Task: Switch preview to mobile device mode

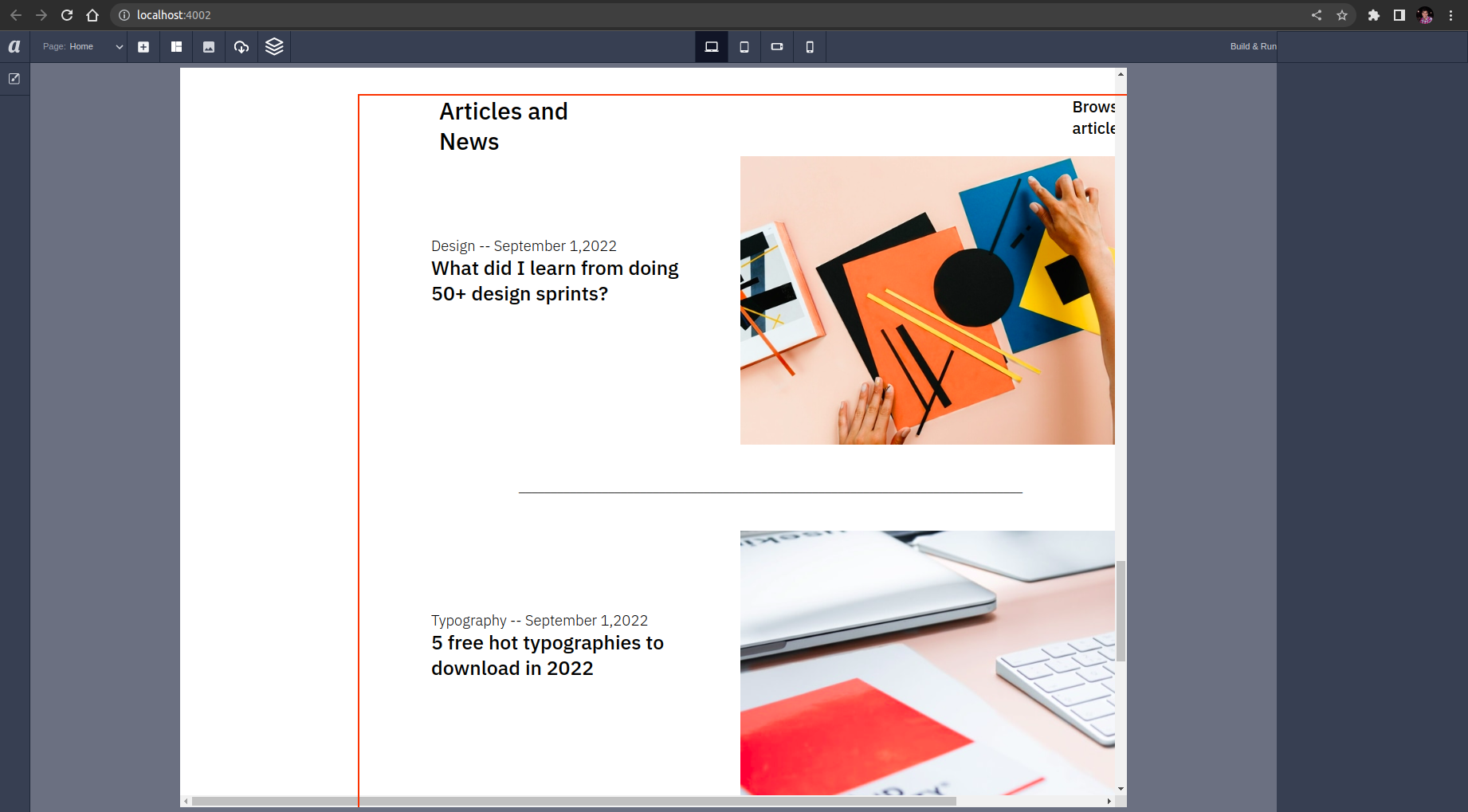Action: pyautogui.click(x=810, y=46)
